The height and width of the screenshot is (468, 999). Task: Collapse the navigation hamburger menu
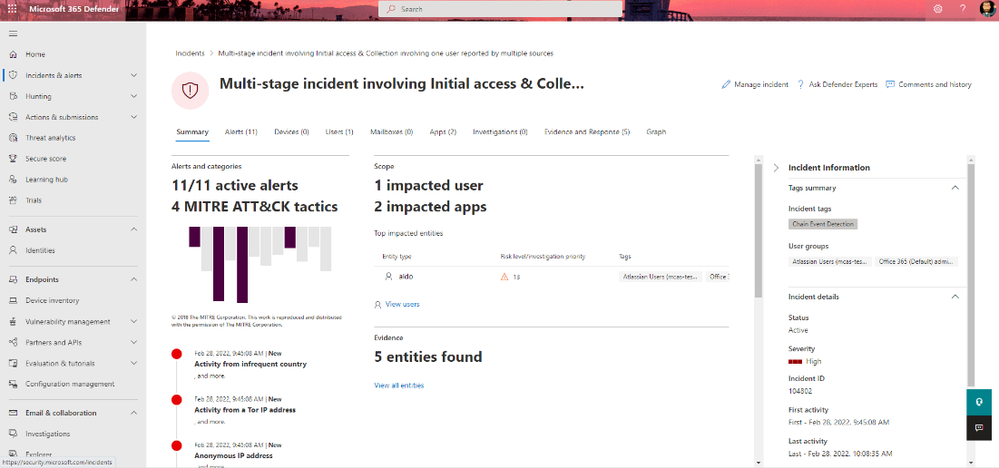tap(13, 34)
